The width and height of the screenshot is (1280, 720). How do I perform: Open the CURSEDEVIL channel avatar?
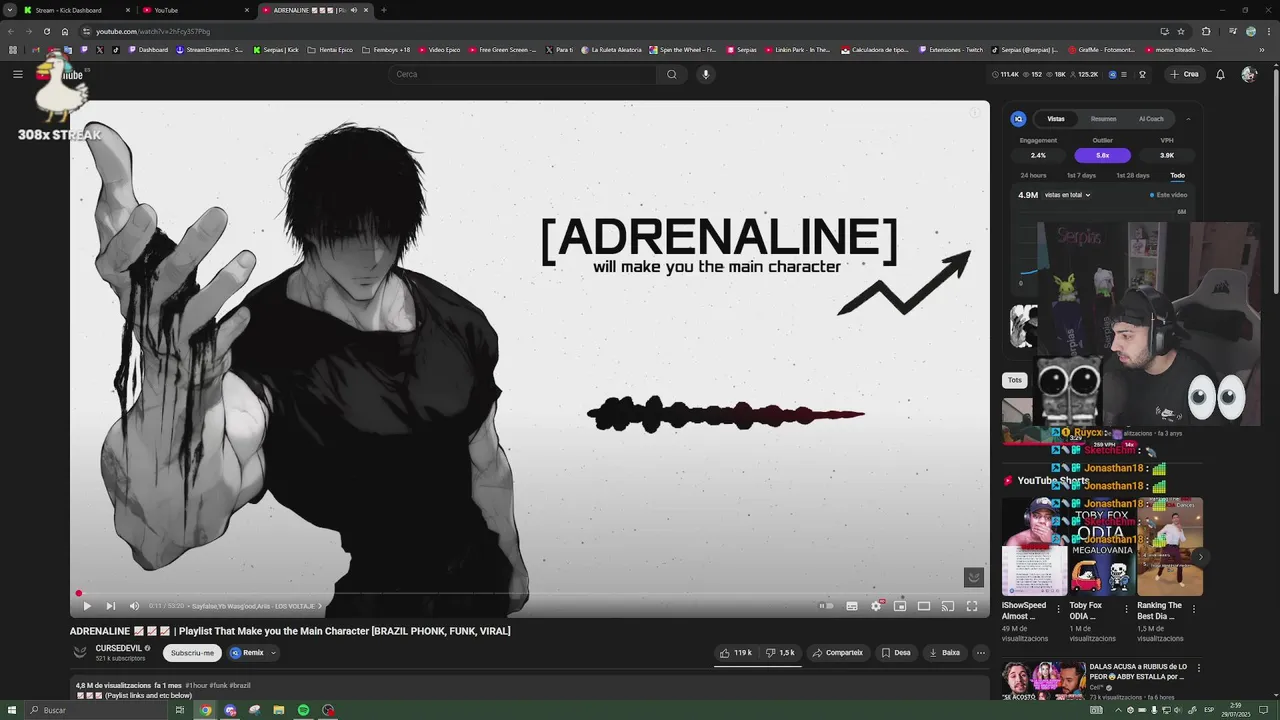pyautogui.click(x=80, y=652)
